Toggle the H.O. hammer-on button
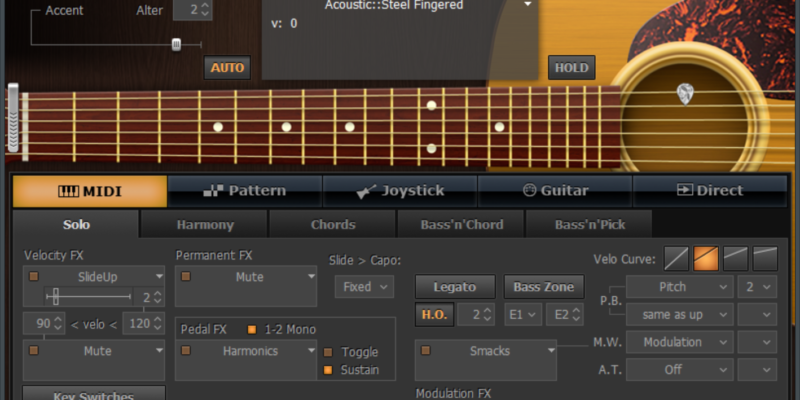This screenshot has width=800, height=400. (x=434, y=315)
